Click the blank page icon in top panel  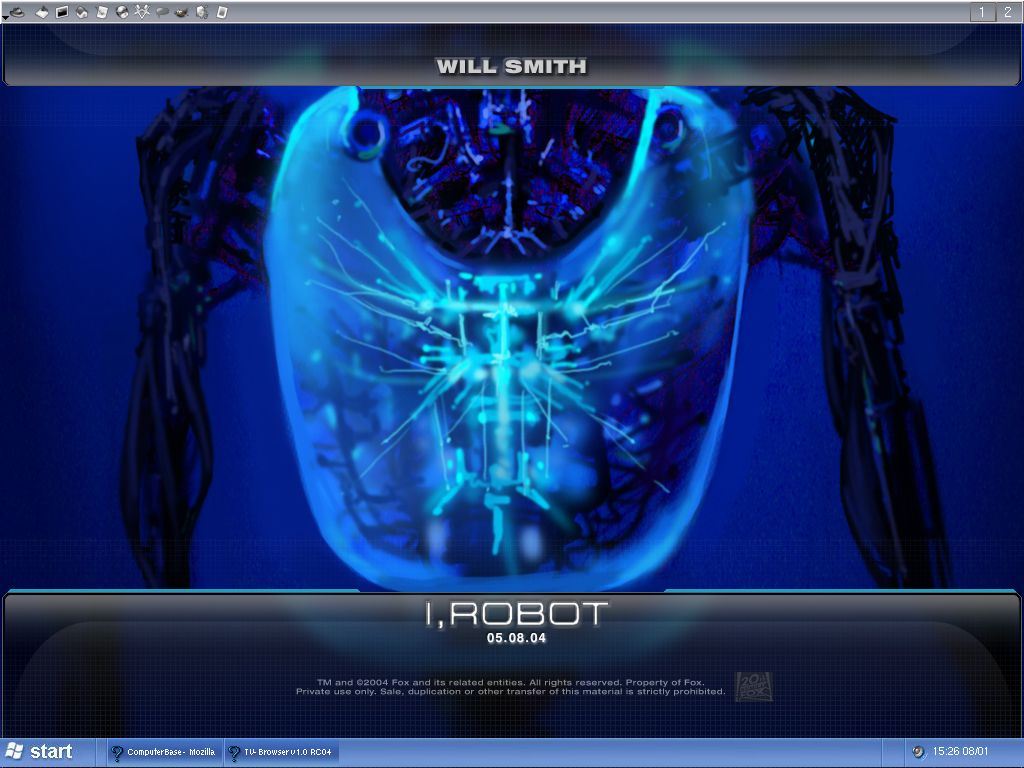(x=222, y=12)
